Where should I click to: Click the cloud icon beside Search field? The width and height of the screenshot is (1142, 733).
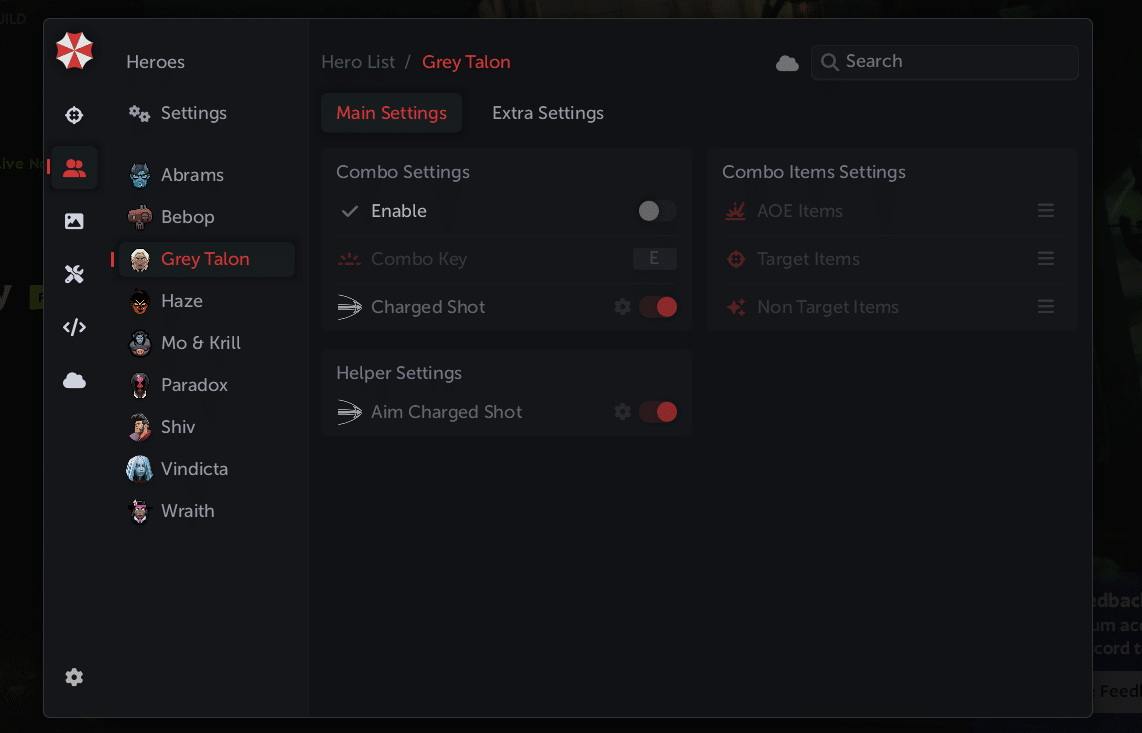(787, 63)
